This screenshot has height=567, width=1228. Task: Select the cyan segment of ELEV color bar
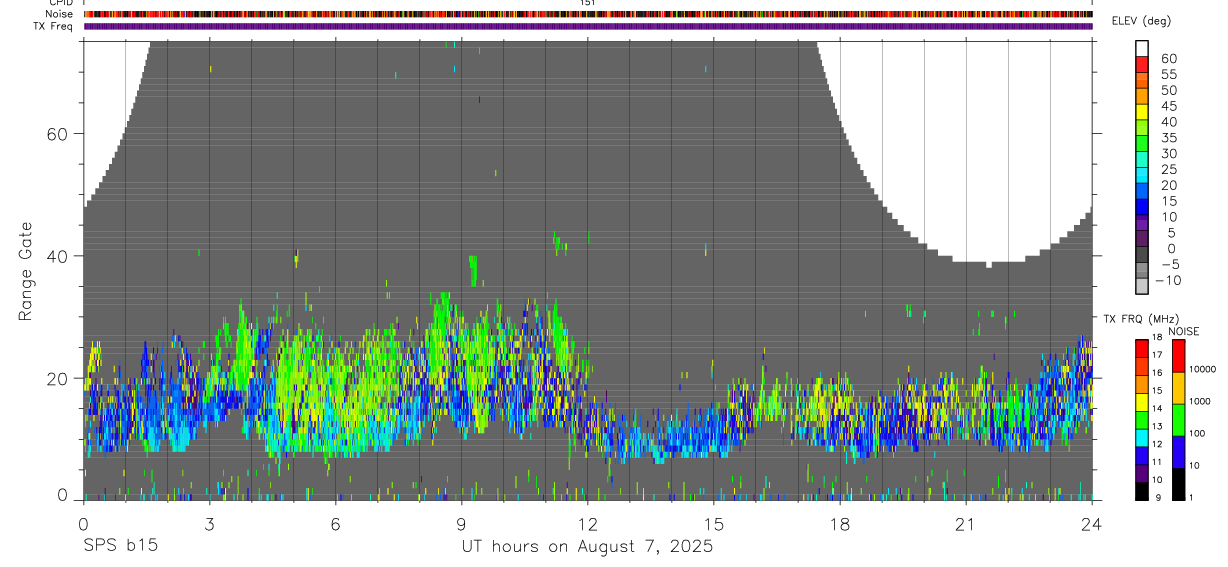(x=1143, y=175)
